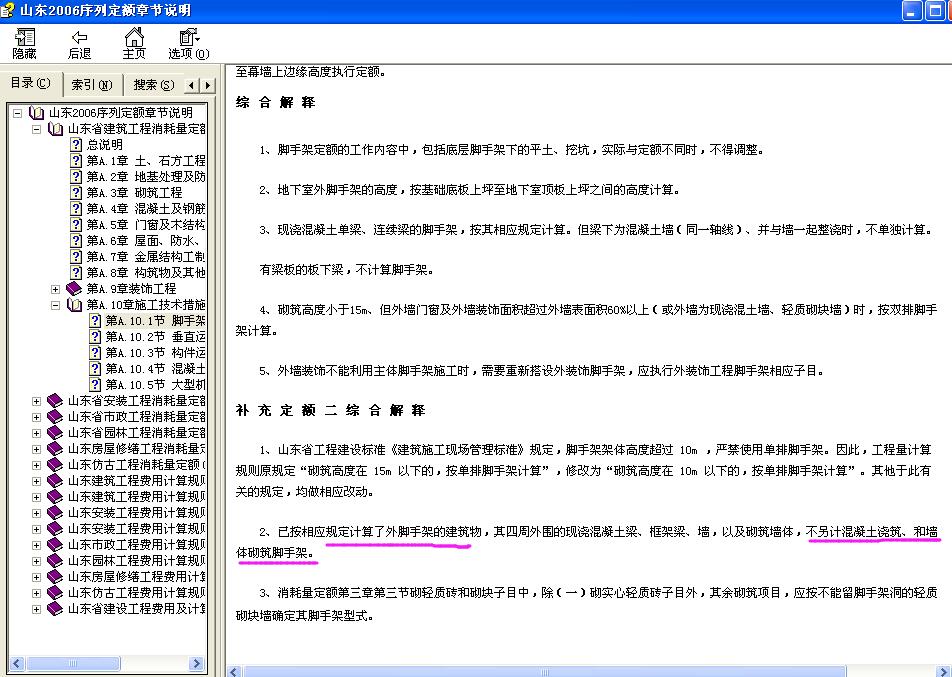
Task: Click book icon of 山东省安装工程消耗量定额
Action: tap(55, 401)
